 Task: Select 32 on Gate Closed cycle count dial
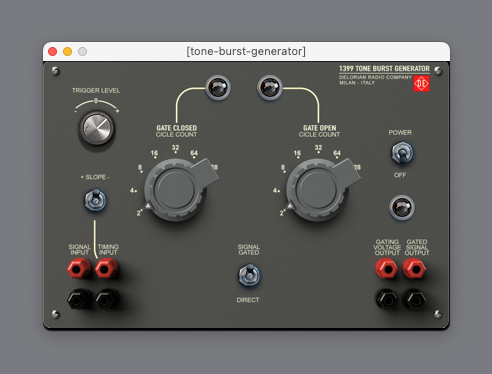(x=175, y=147)
